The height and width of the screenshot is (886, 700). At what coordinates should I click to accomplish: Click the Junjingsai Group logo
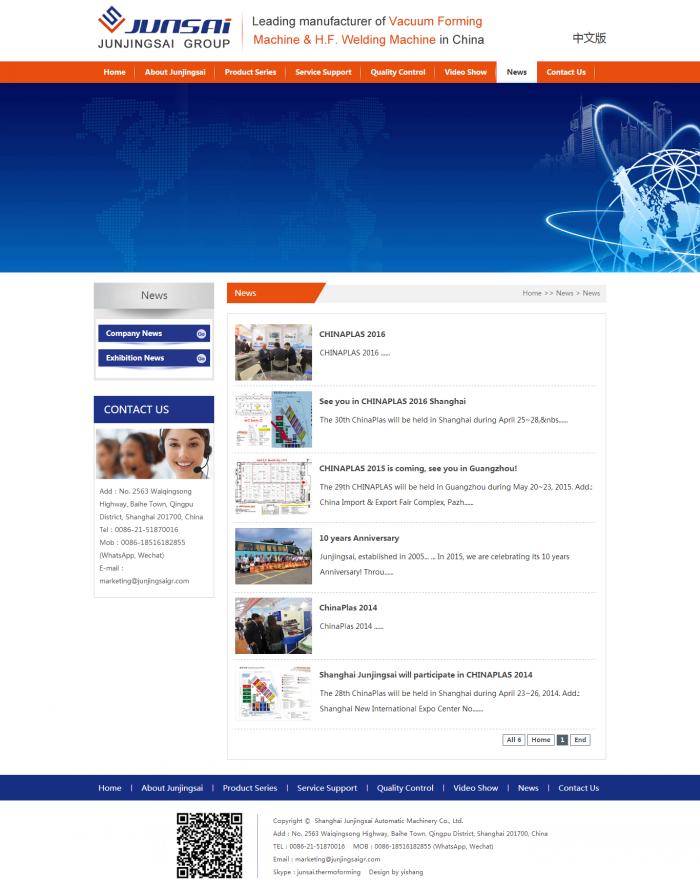tap(165, 28)
